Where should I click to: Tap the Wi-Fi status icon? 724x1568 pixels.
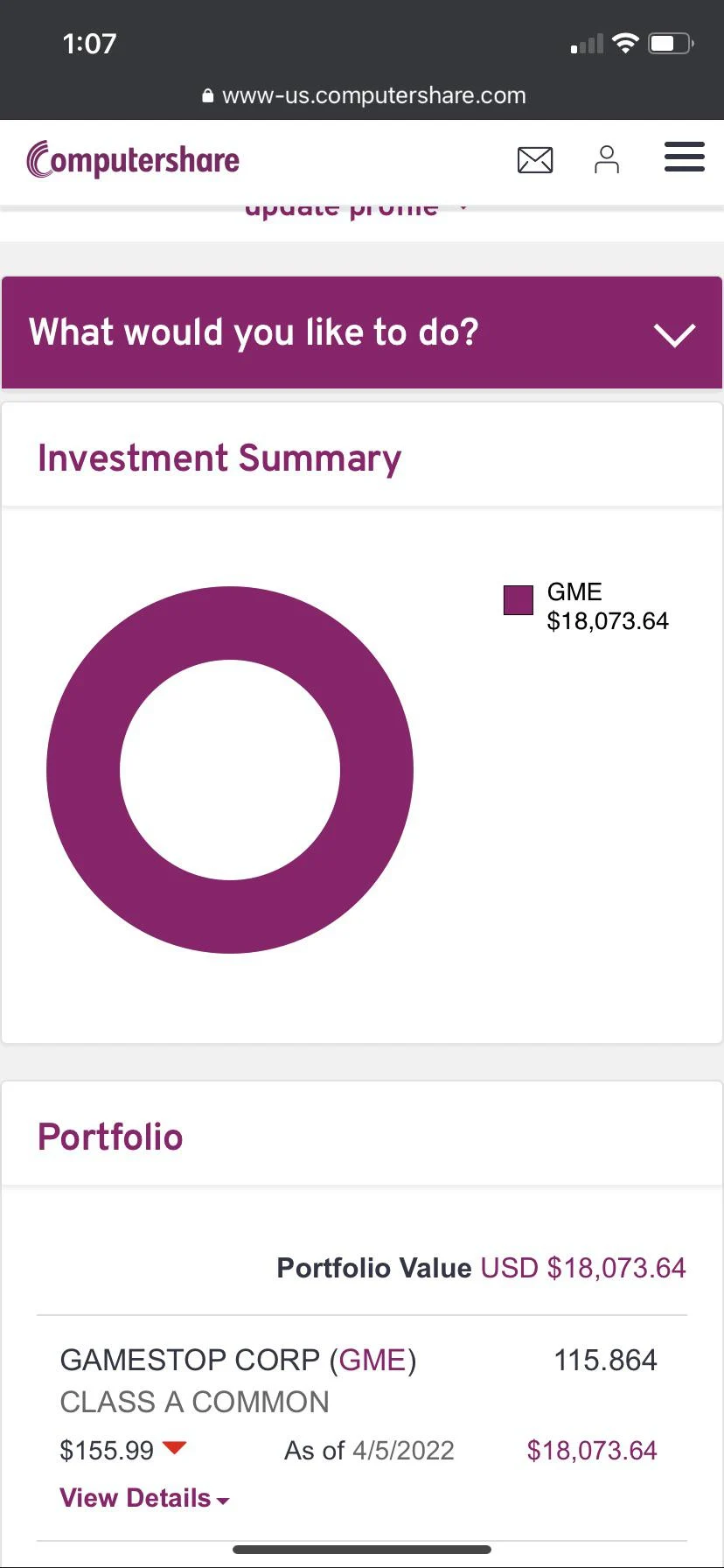[625, 44]
